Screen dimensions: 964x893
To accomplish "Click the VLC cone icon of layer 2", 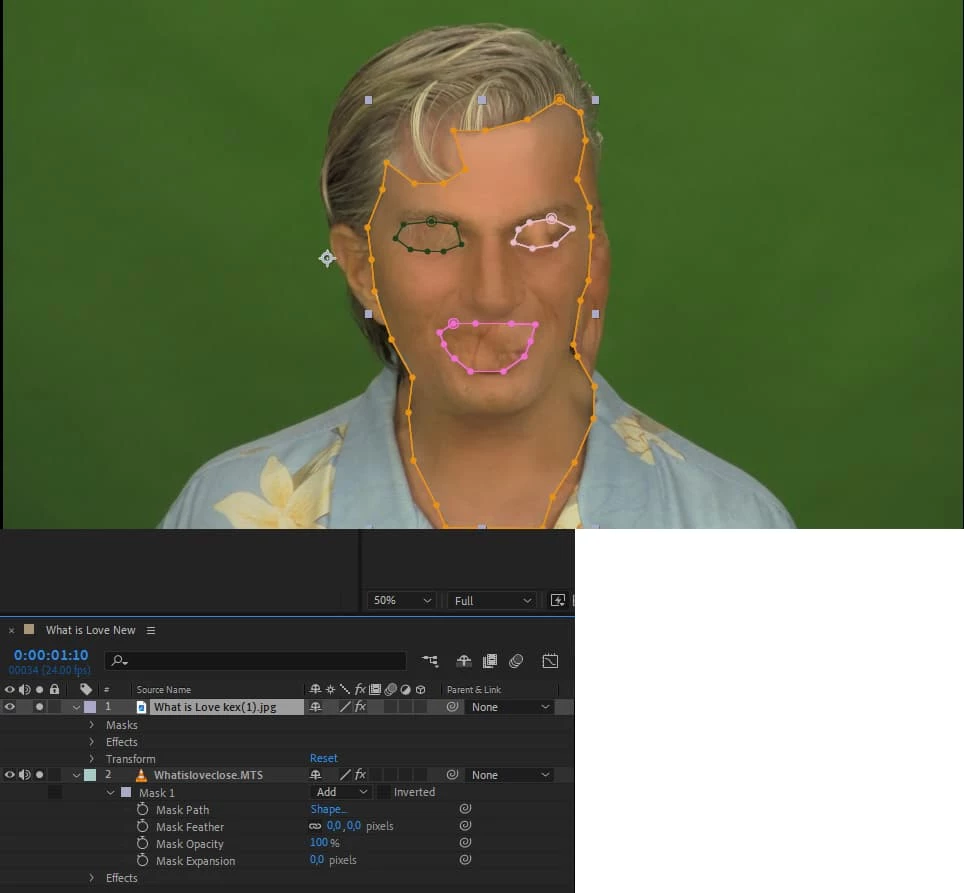I will [141, 774].
